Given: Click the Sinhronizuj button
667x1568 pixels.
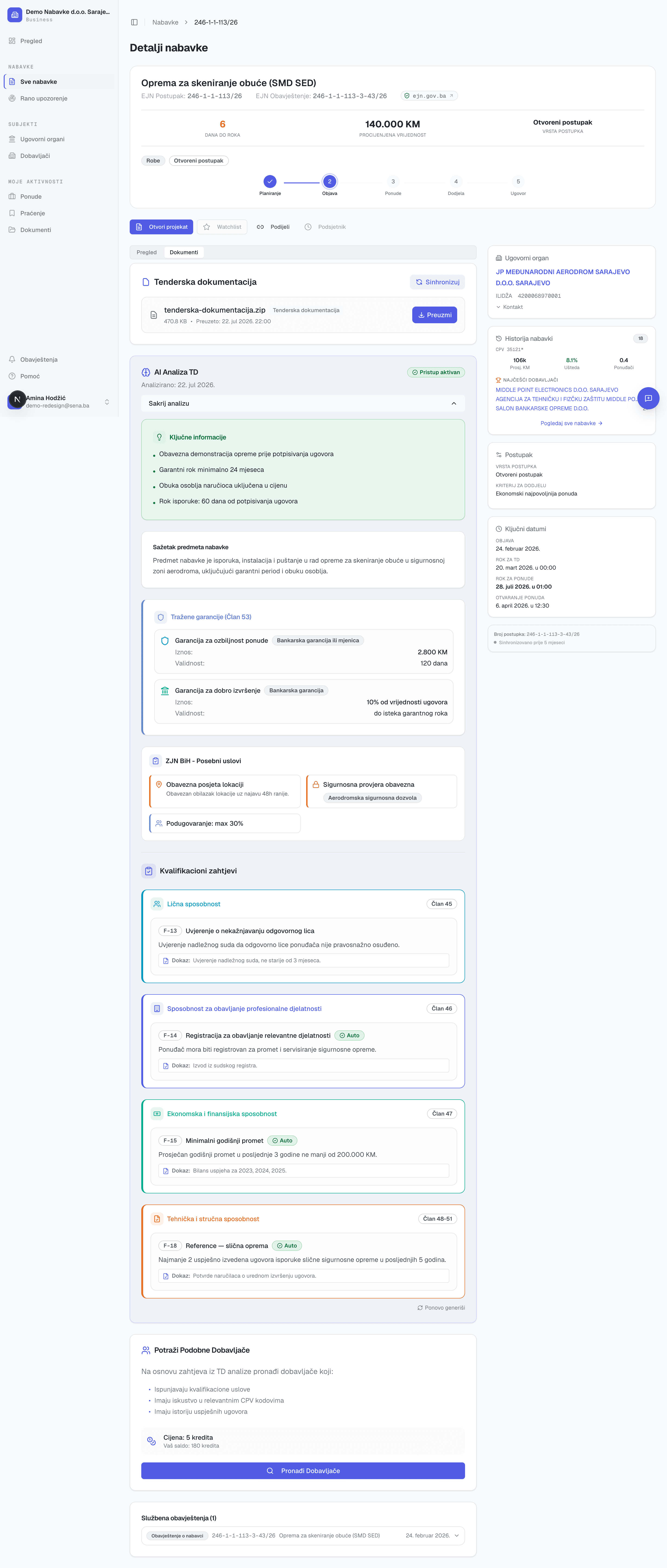Looking at the screenshot, I should click(x=437, y=282).
